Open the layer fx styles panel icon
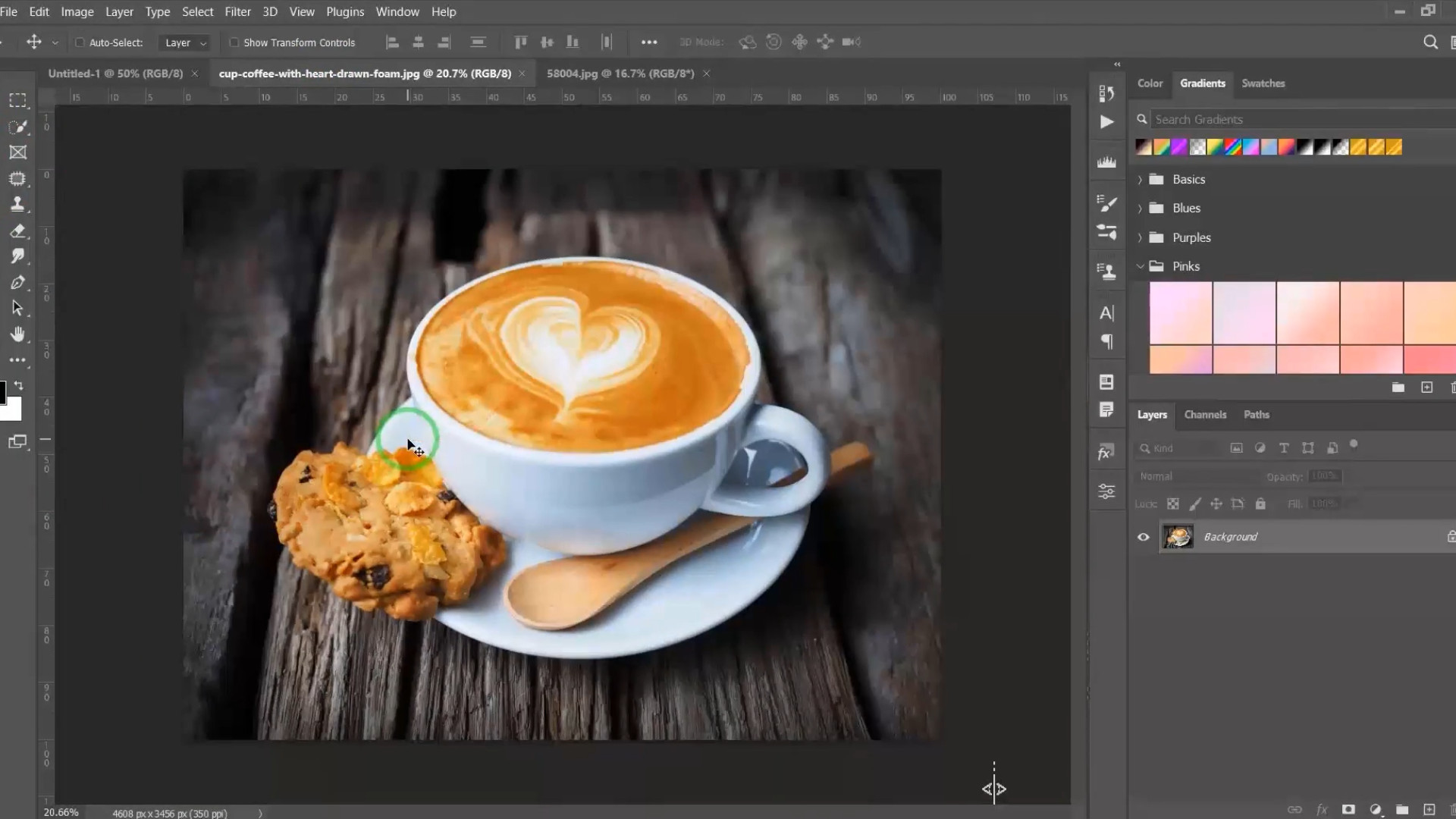Viewport: 1456px width, 819px height. coord(1106,453)
